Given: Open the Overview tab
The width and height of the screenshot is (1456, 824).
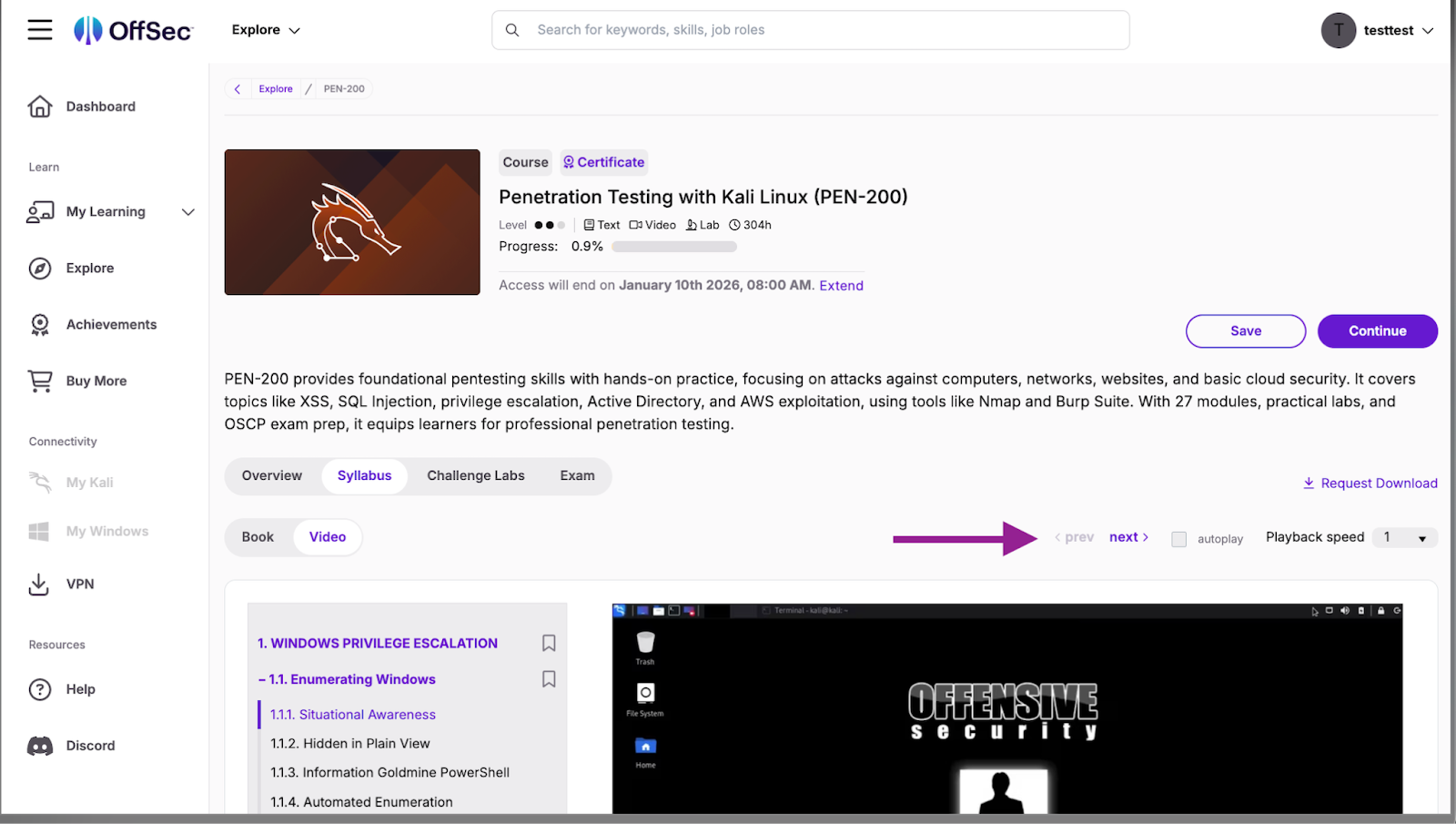Looking at the screenshot, I should click(x=272, y=475).
